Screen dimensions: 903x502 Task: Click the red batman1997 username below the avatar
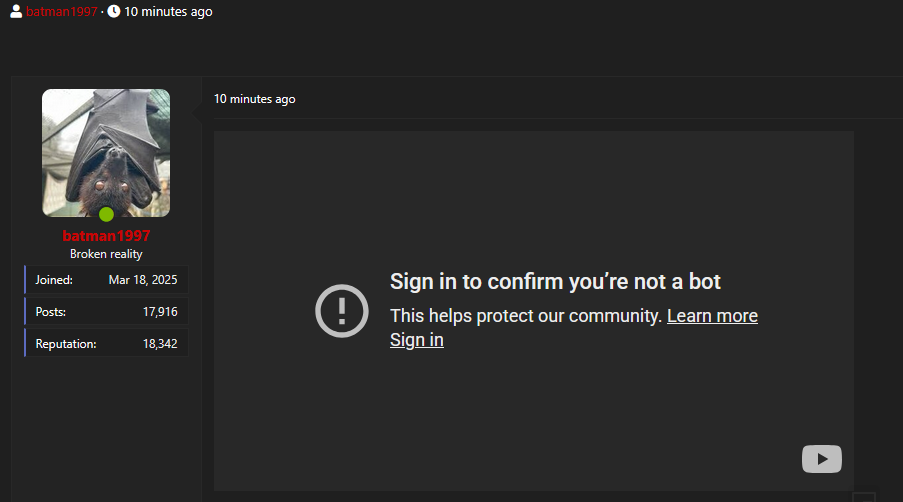point(106,236)
